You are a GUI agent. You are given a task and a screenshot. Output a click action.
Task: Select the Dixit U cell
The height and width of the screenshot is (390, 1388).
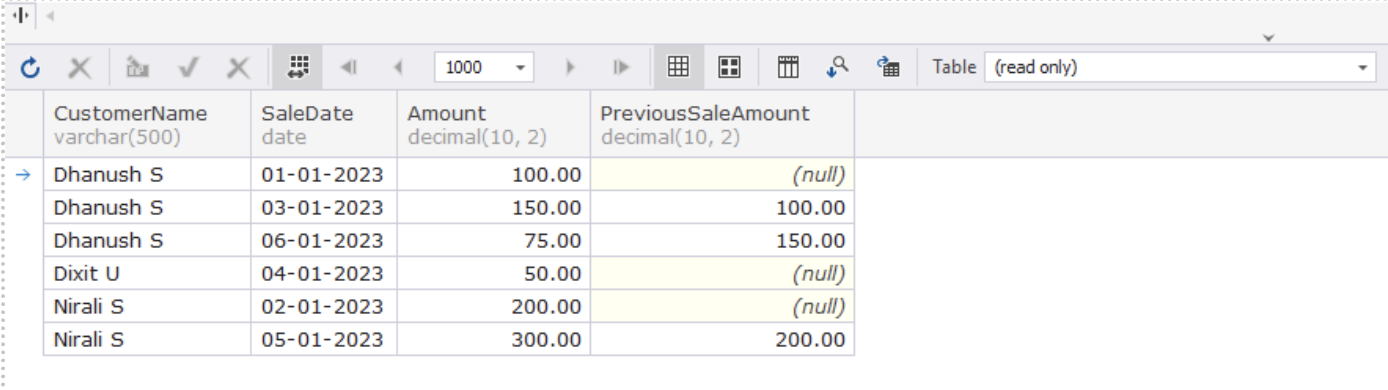[x=147, y=273]
